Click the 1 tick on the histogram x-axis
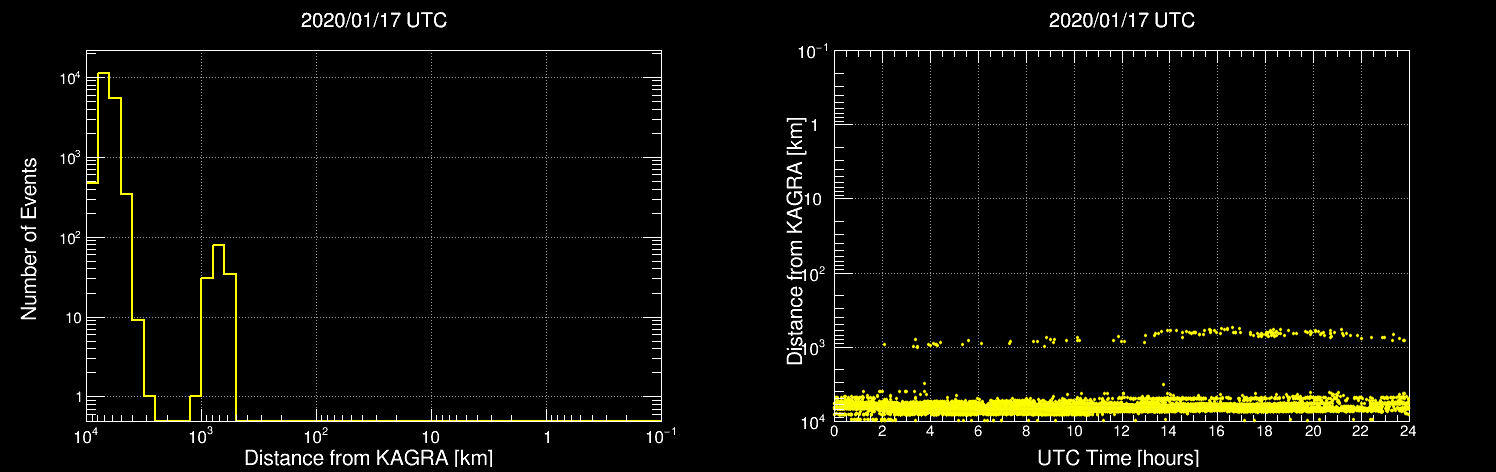Image resolution: width=1496 pixels, height=472 pixels. point(547,438)
